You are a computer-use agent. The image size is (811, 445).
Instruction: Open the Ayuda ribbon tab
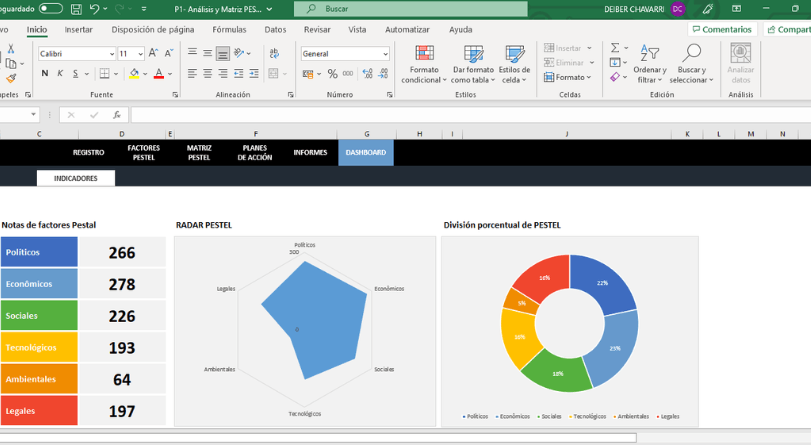coord(460,29)
